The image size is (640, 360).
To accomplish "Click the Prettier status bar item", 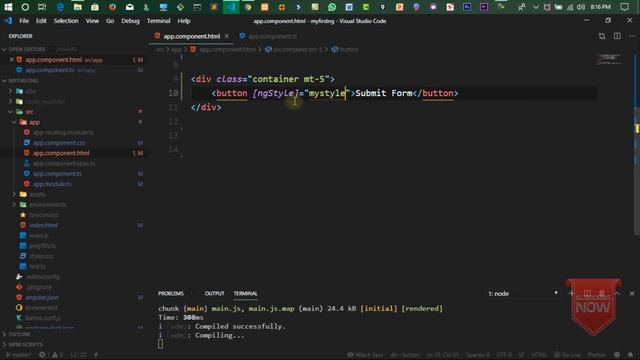I will pyautogui.click(x=596, y=355).
